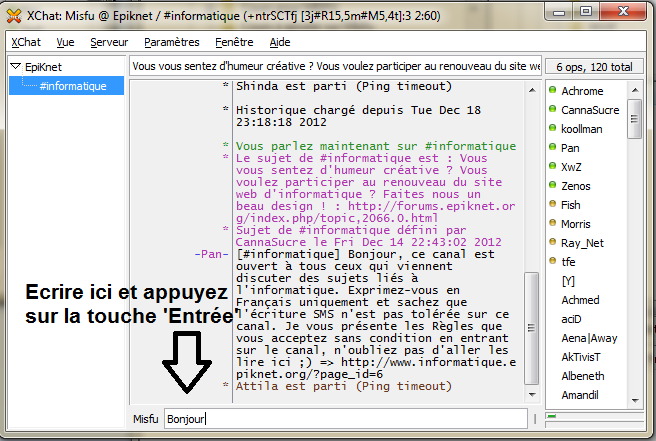
Task: Open the Paramètres menu
Action: coord(172,42)
